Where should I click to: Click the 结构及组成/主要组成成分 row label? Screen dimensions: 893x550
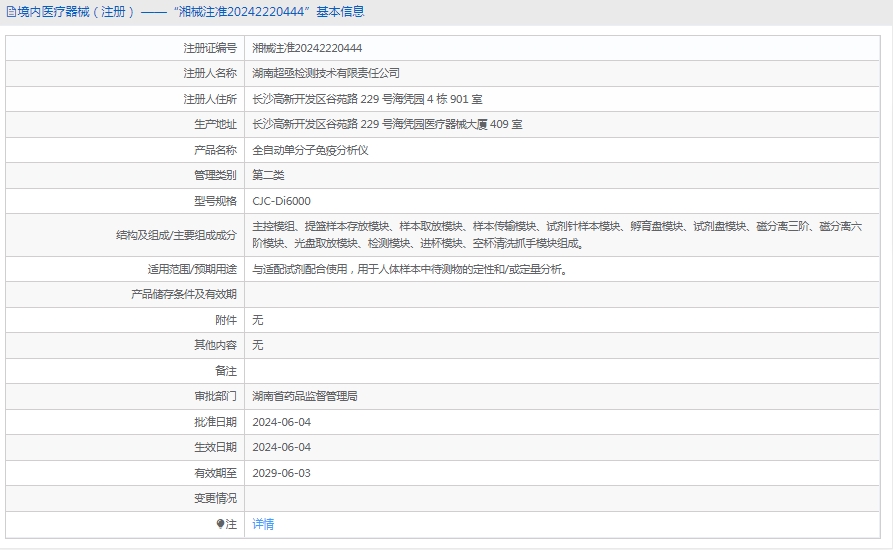[176, 235]
